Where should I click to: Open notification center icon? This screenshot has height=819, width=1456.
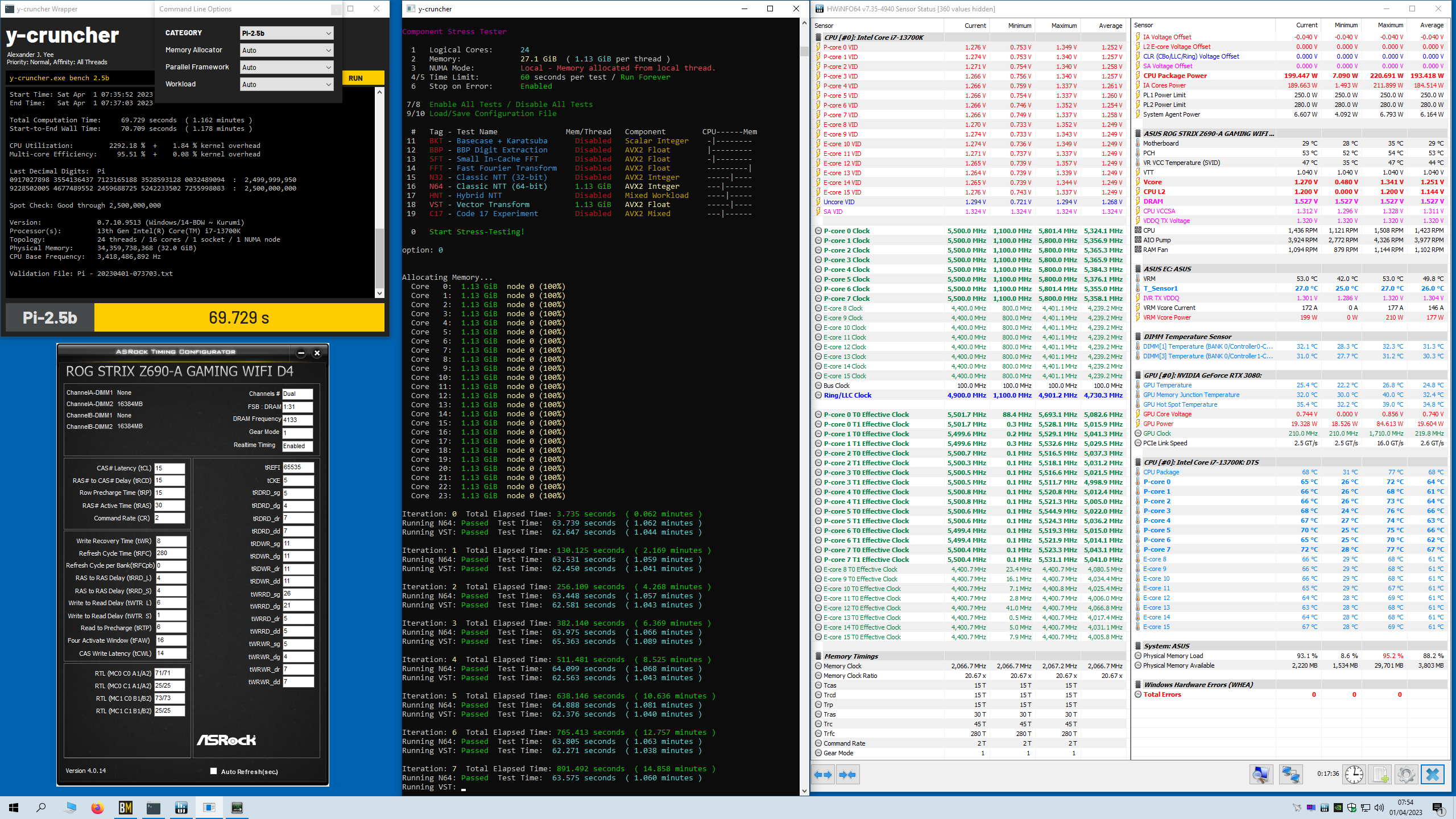[x=1438, y=808]
